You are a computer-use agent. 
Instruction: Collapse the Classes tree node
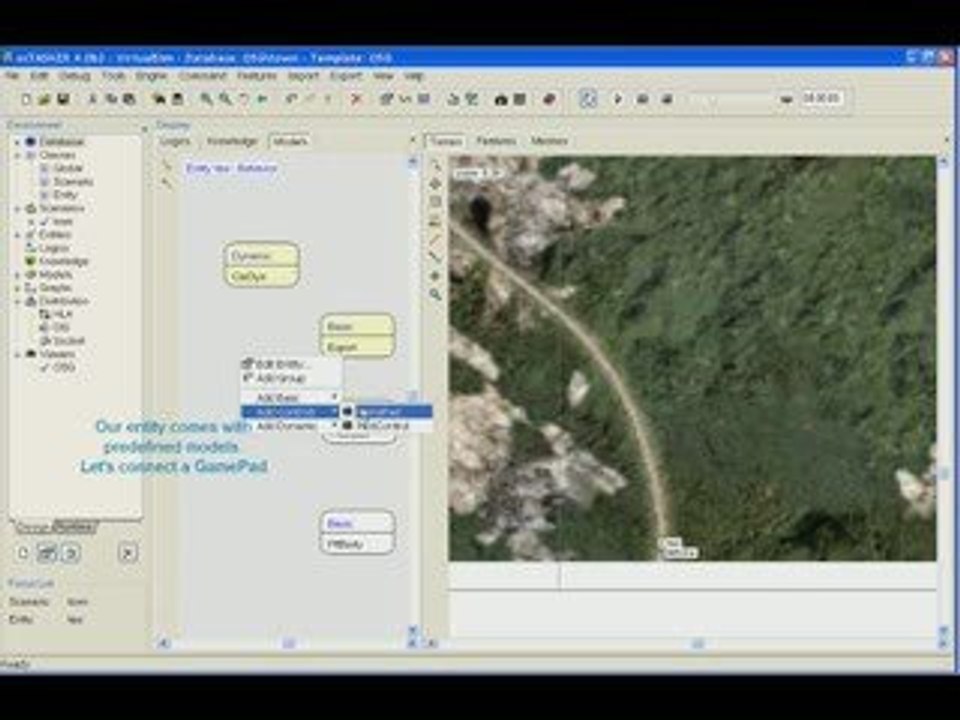(18, 156)
